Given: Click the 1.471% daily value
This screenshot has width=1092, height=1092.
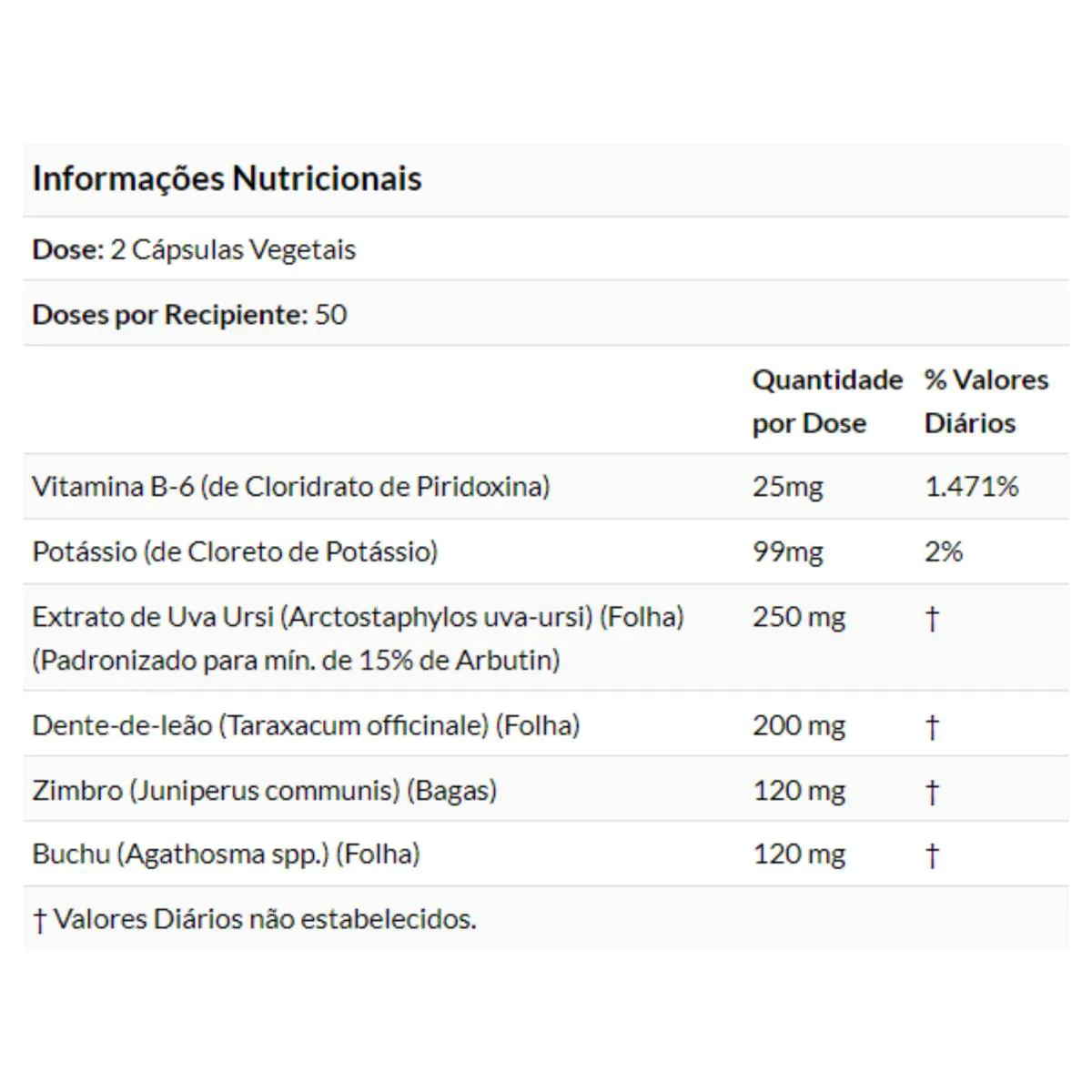Looking at the screenshot, I should click(x=971, y=487).
